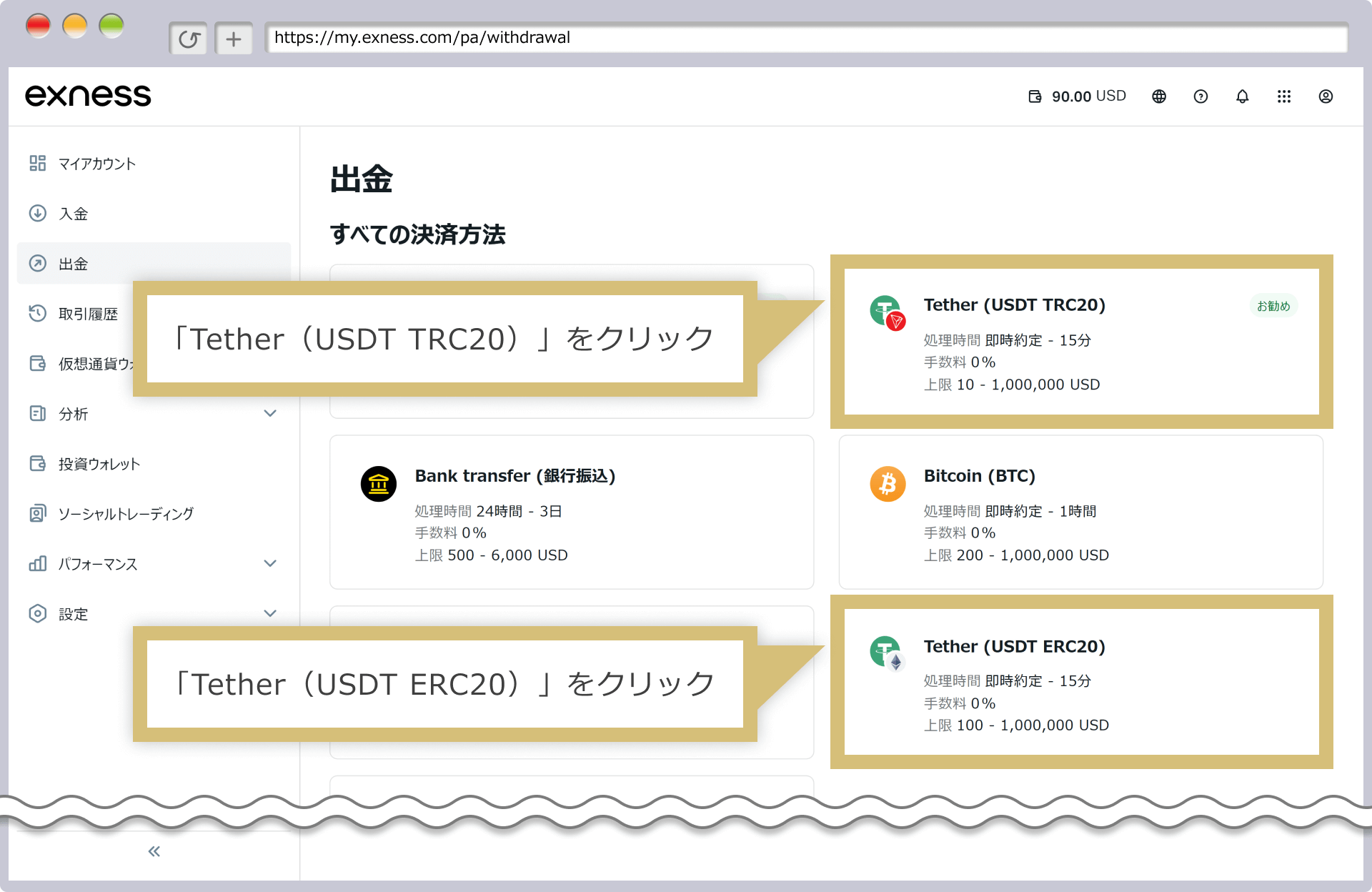Click the すべての決済方法 heading
The image size is (1372, 892).
tap(418, 234)
